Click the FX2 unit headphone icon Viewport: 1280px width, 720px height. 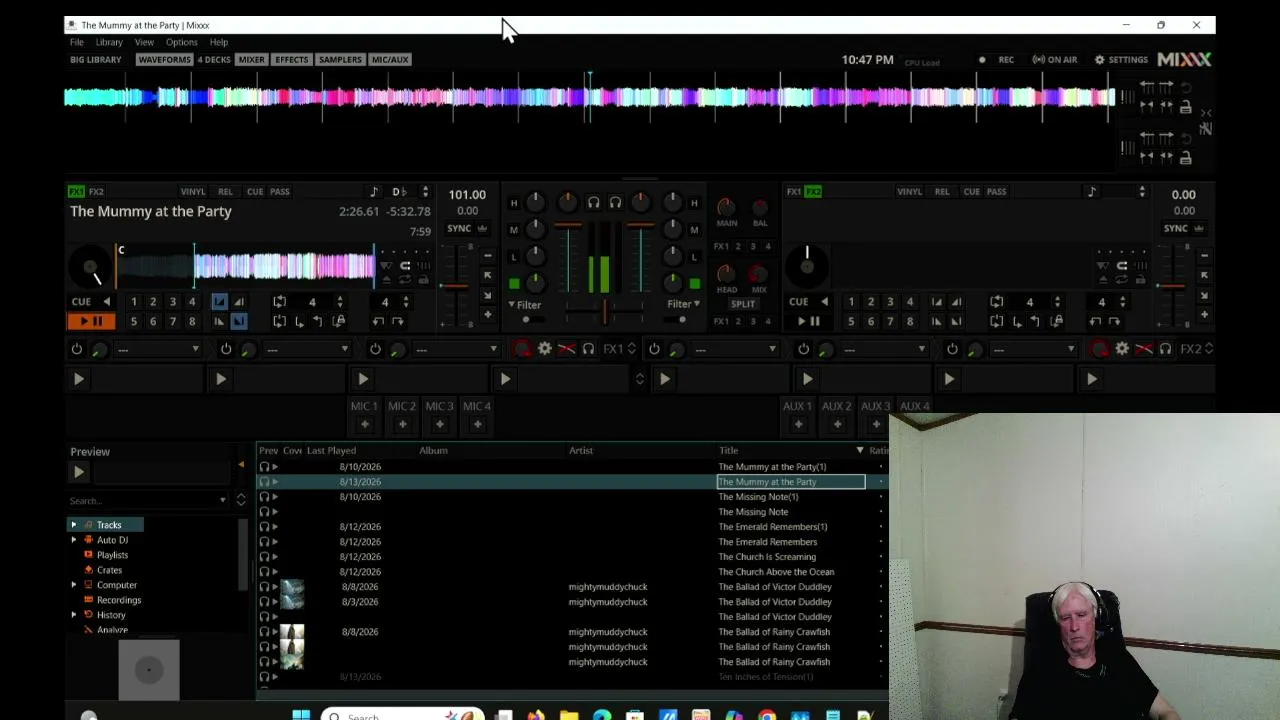point(1165,349)
